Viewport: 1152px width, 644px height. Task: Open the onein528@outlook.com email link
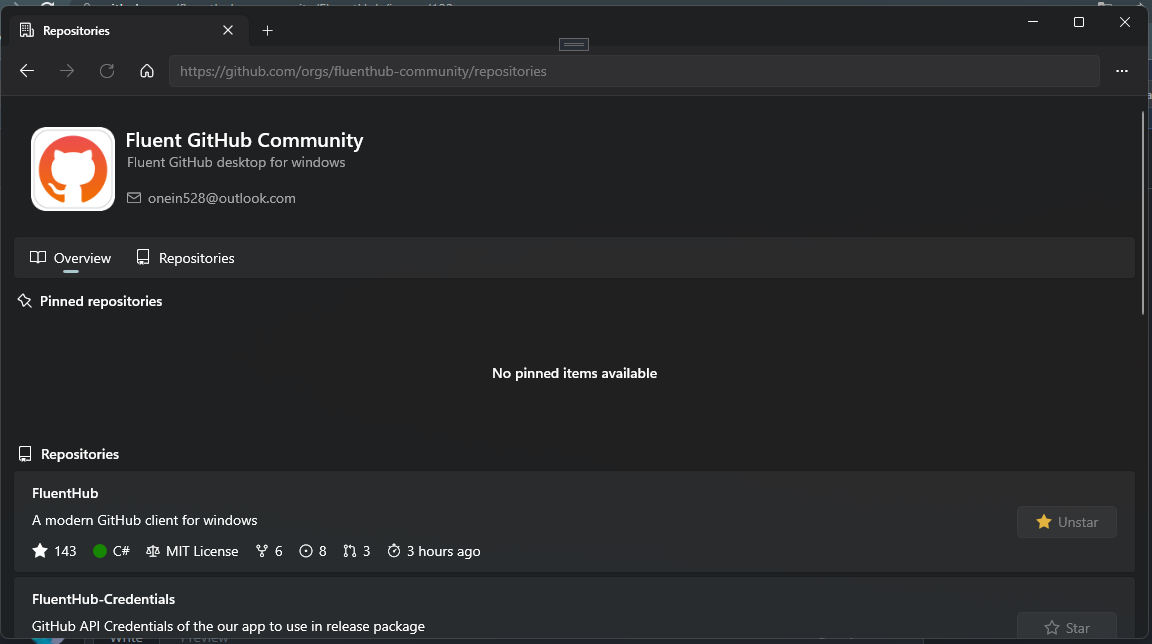221,198
